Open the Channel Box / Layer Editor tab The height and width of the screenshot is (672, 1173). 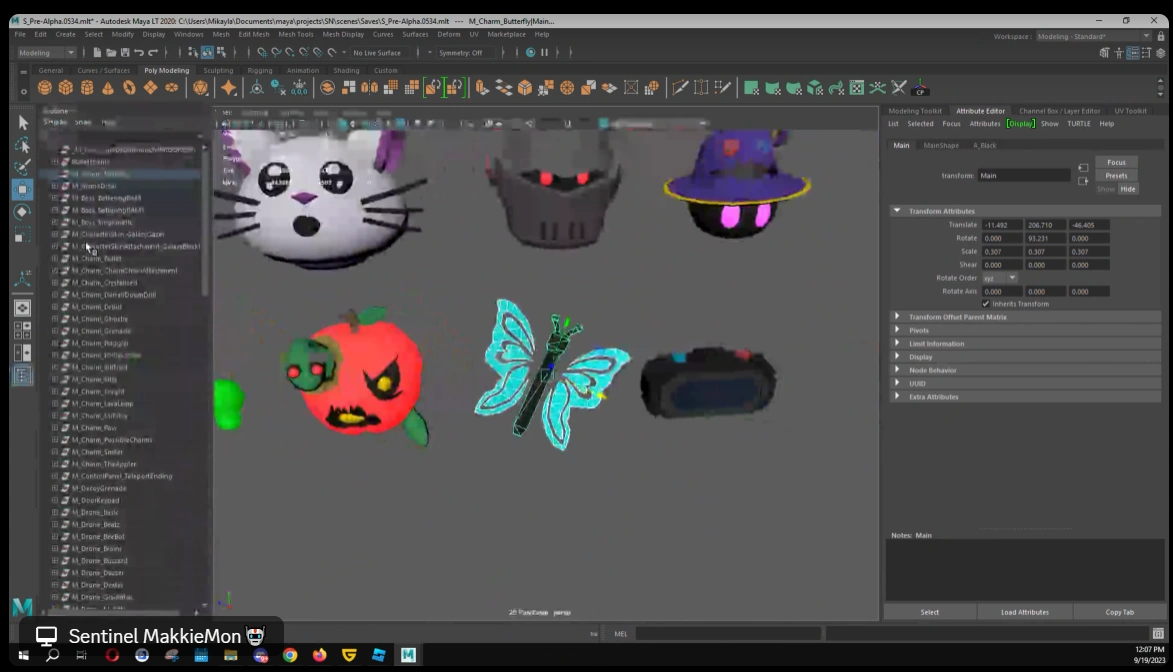1059,111
